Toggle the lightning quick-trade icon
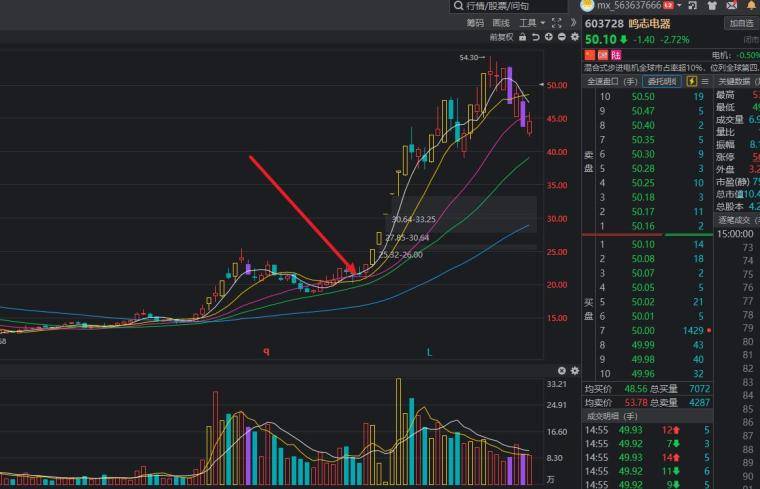760x489 pixels. tap(692, 81)
